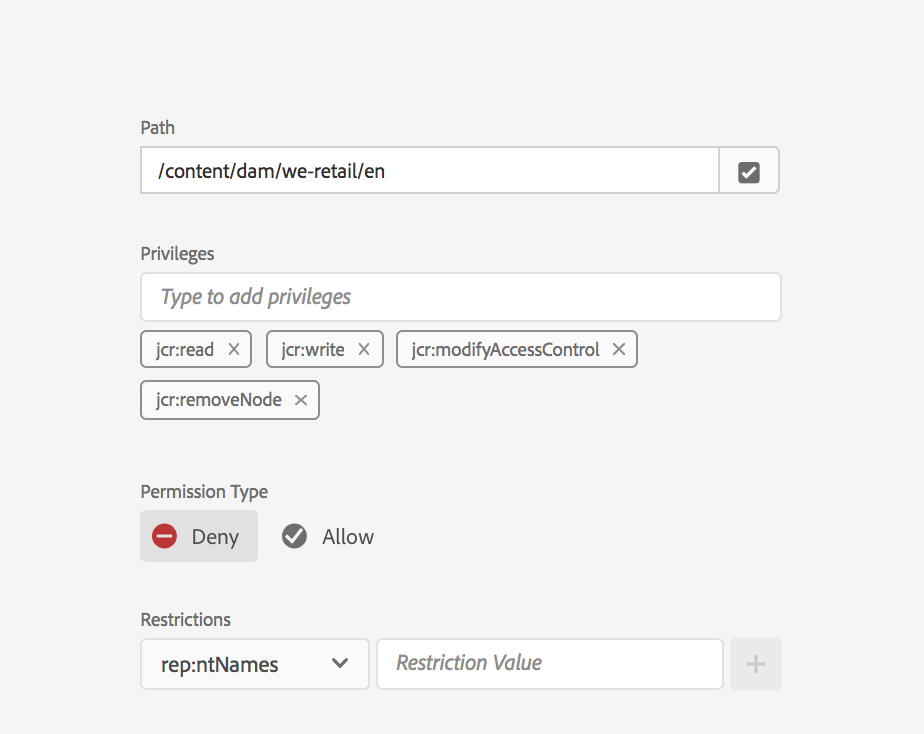The image size is (924, 734).
Task: Click the jcr:modifyAccessControl chip label
Action: [505, 349]
